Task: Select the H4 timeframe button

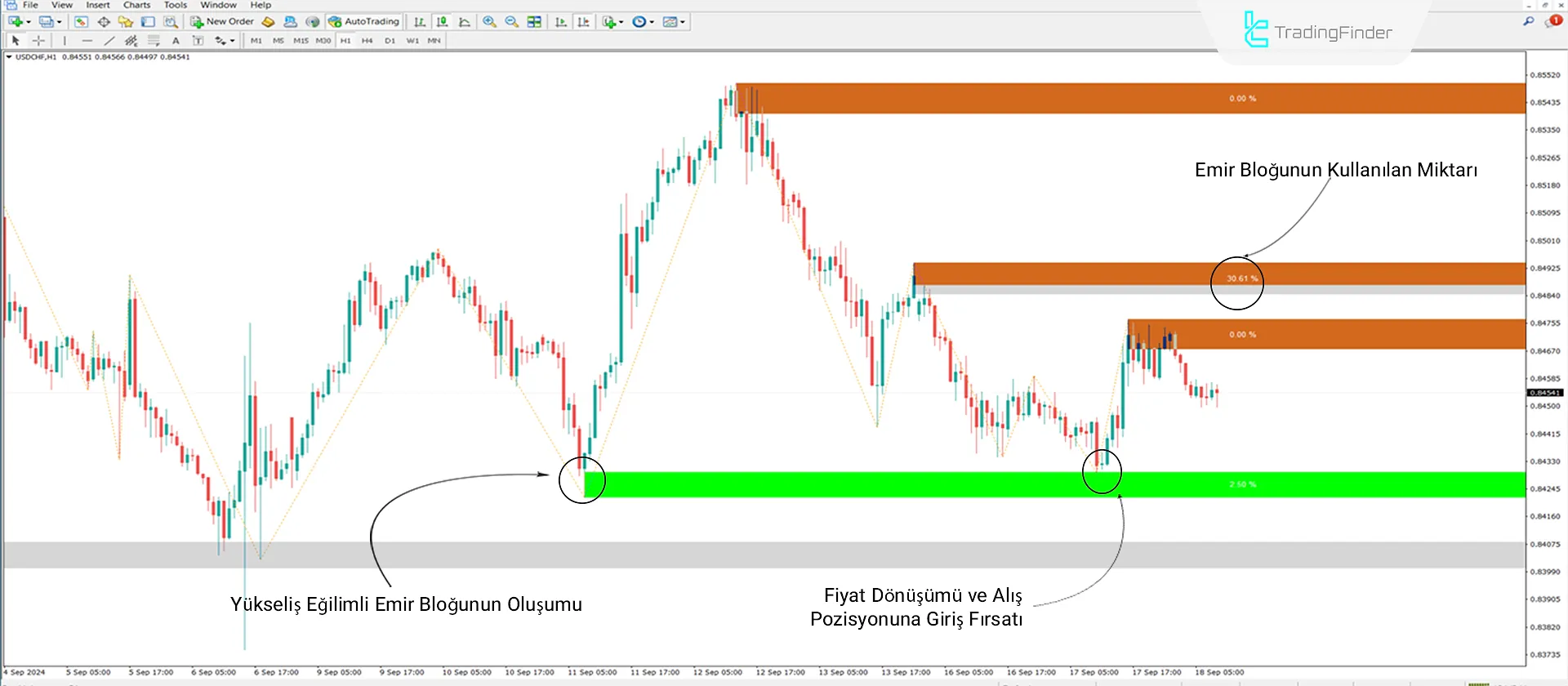Action: (367, 40)
